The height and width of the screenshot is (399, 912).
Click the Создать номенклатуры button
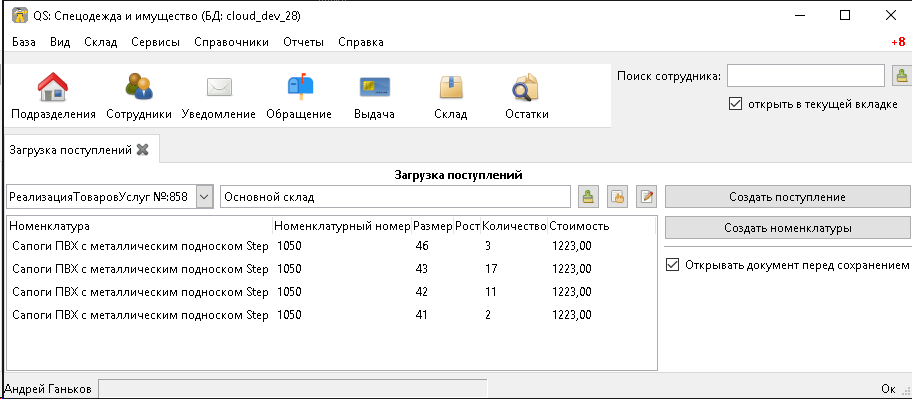[x=788, y=228]
